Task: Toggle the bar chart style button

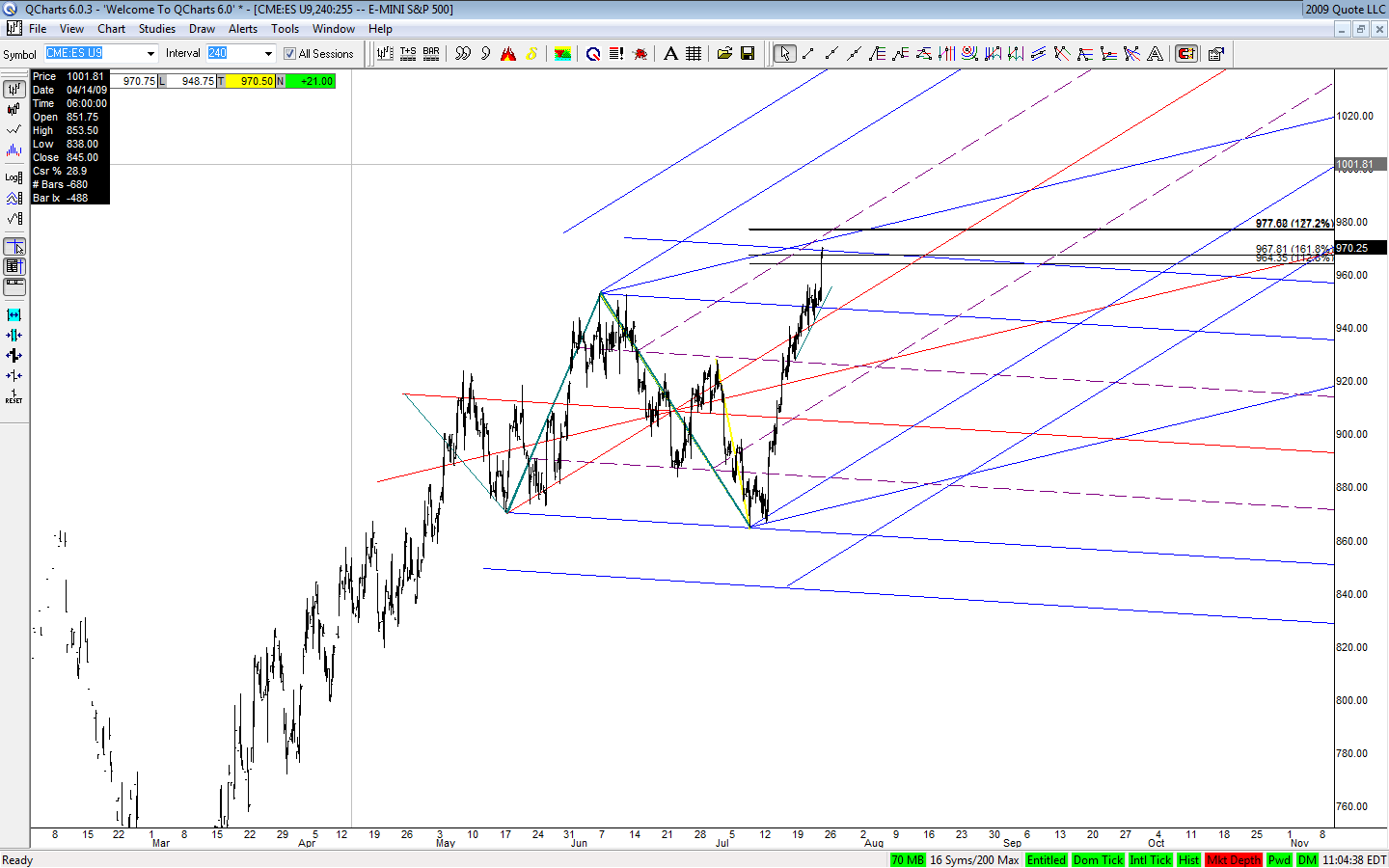Action: 14,89
